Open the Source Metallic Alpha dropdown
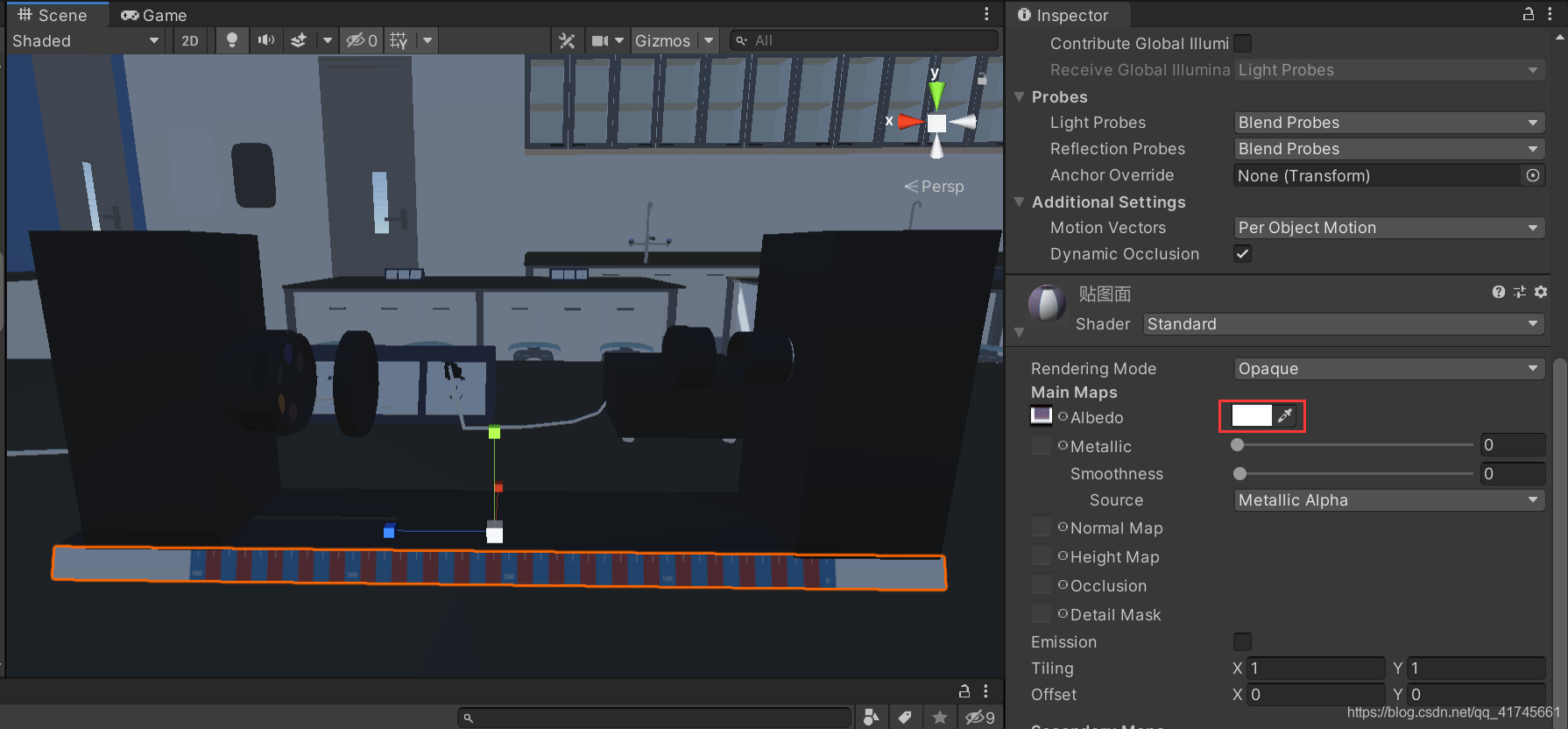This screenshot has width=1568, height=729. pyautogui.click(x=1388, y=500)
